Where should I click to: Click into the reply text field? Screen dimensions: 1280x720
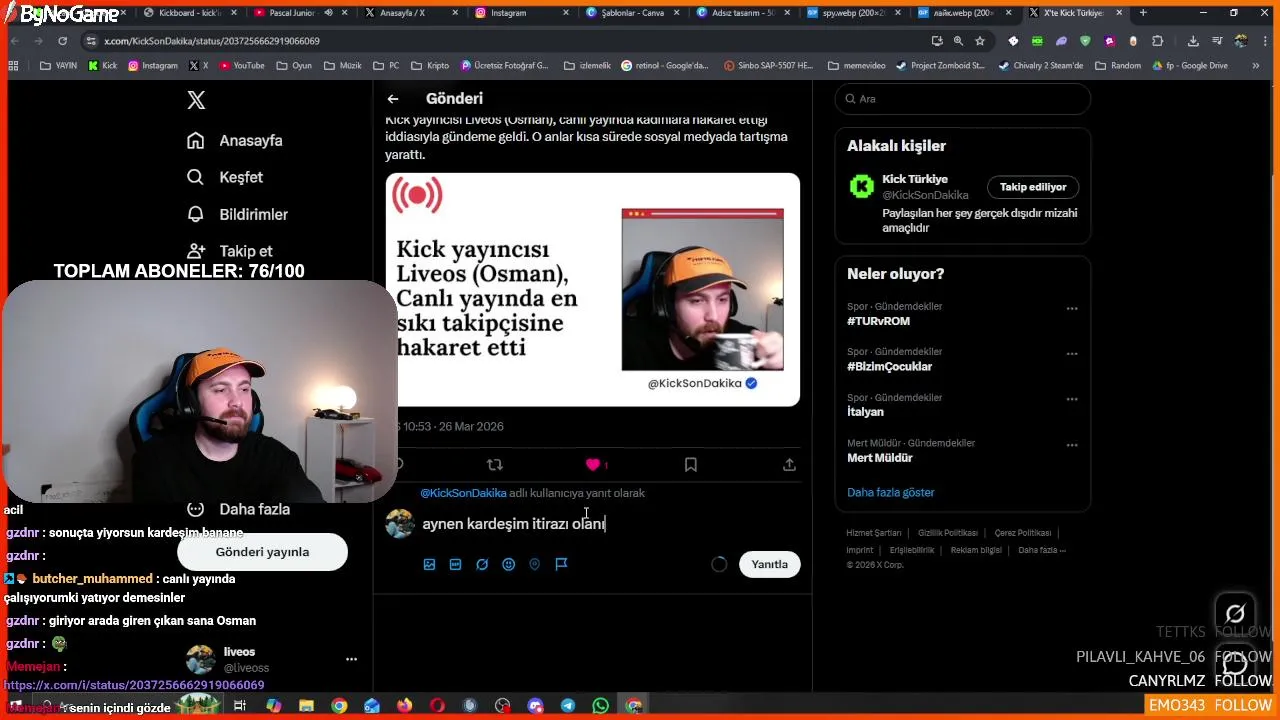[610, 524]
